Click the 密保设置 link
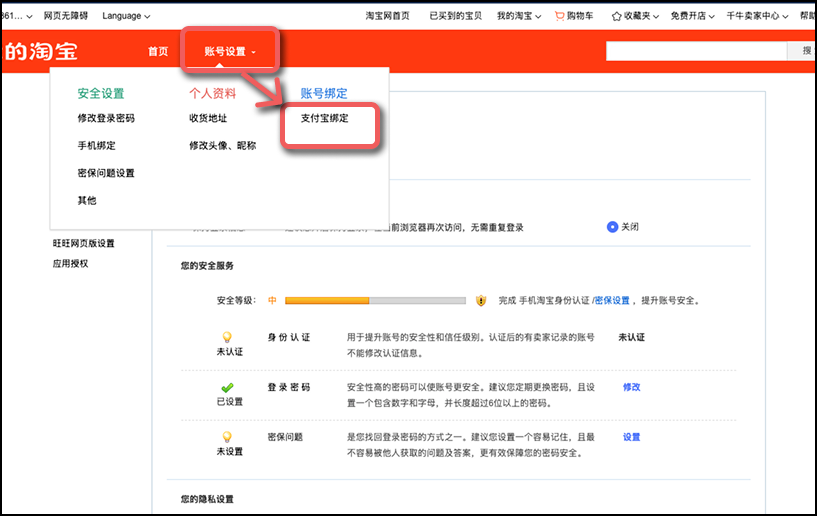Viewport: 817px width, 516px height. point(613,300)
